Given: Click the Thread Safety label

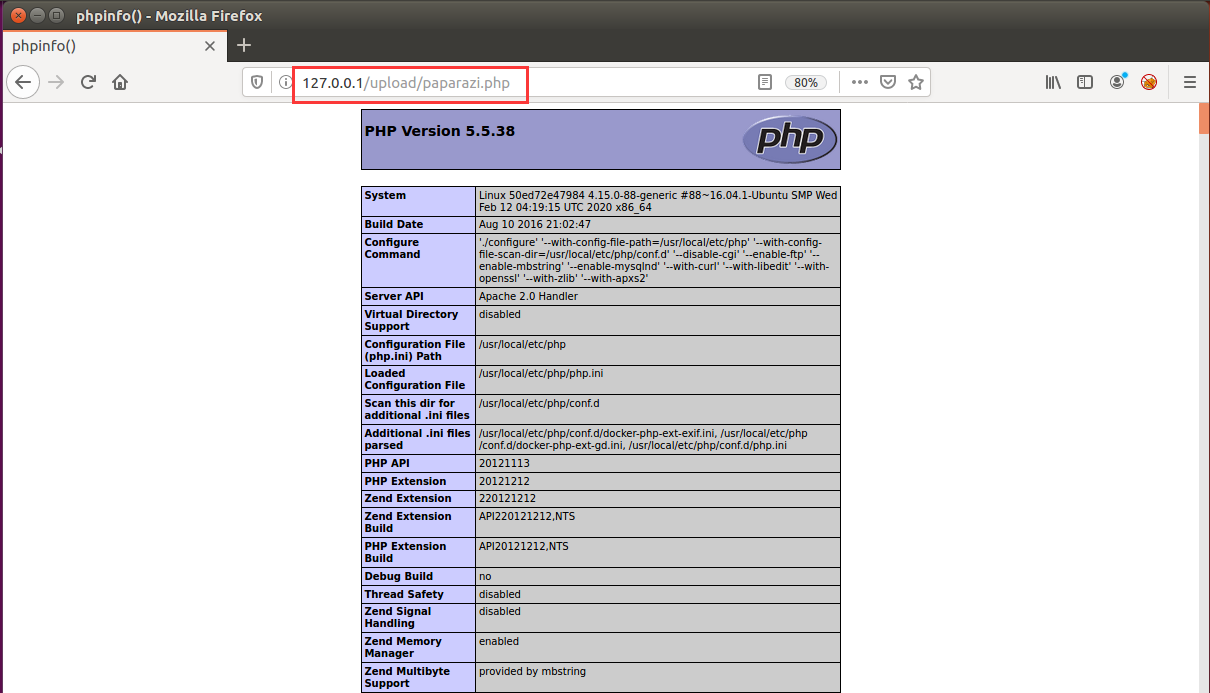Looking at the screenshot, I should tap(404, 595).
